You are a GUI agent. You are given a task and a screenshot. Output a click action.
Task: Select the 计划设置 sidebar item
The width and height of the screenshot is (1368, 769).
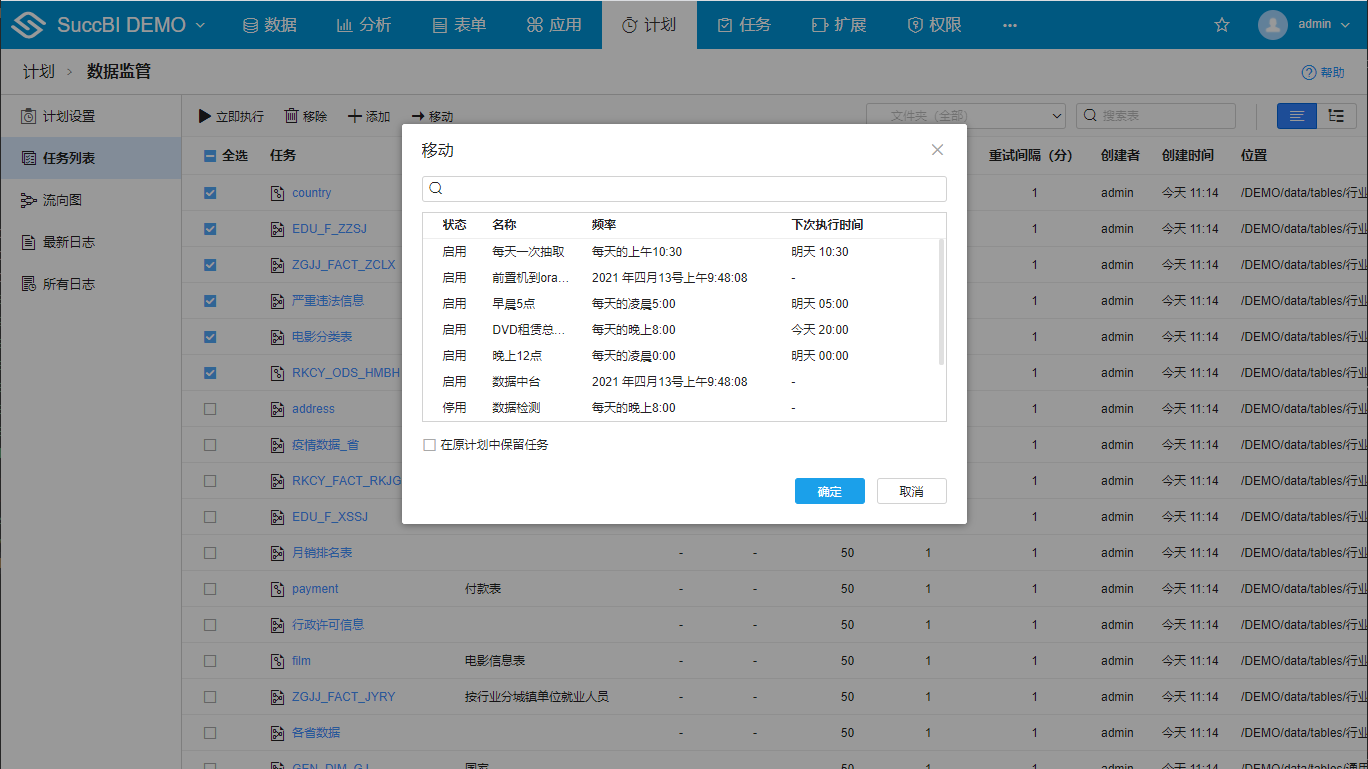tap(66, 115)
